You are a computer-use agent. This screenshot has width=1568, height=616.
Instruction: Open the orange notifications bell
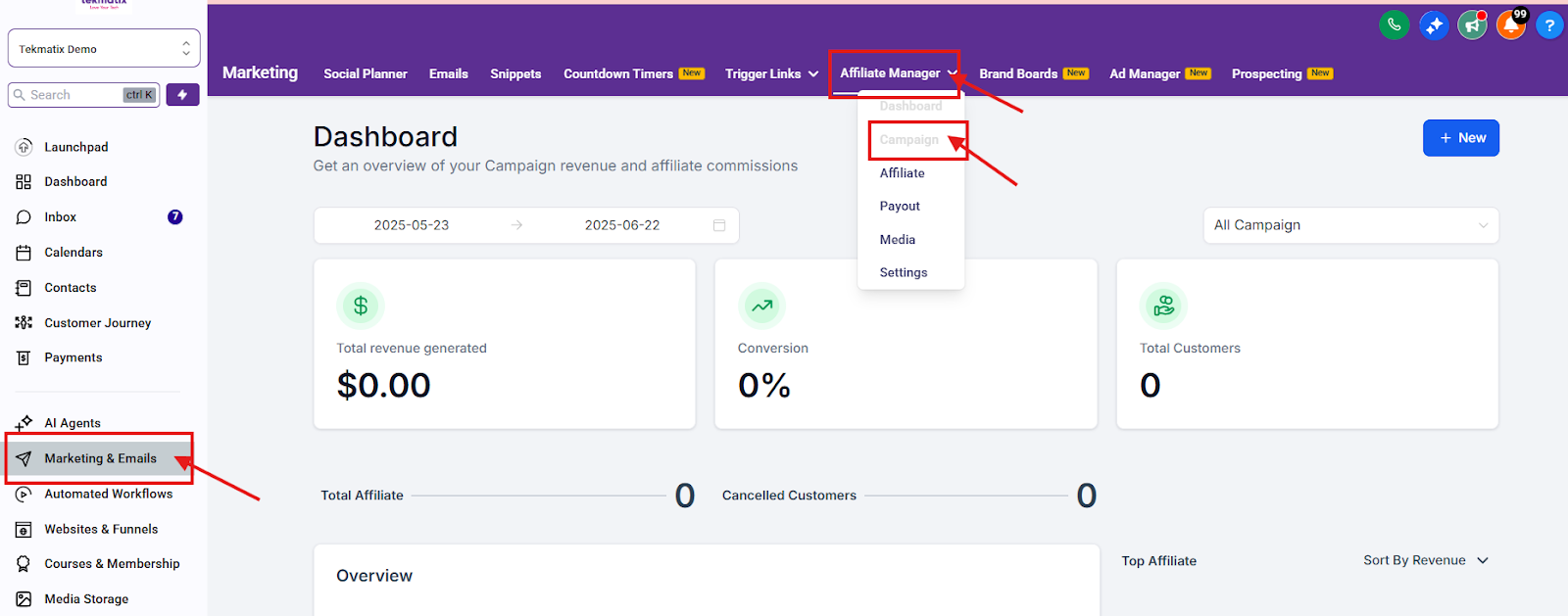[1511, 25]
